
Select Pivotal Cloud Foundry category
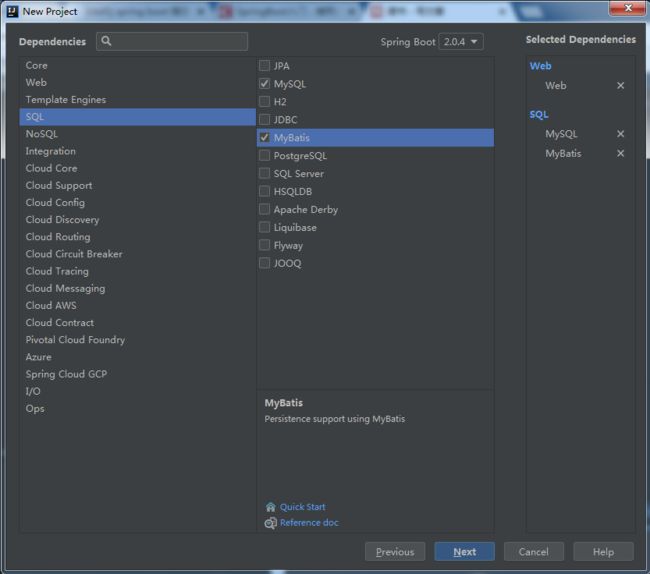point(138,340)
